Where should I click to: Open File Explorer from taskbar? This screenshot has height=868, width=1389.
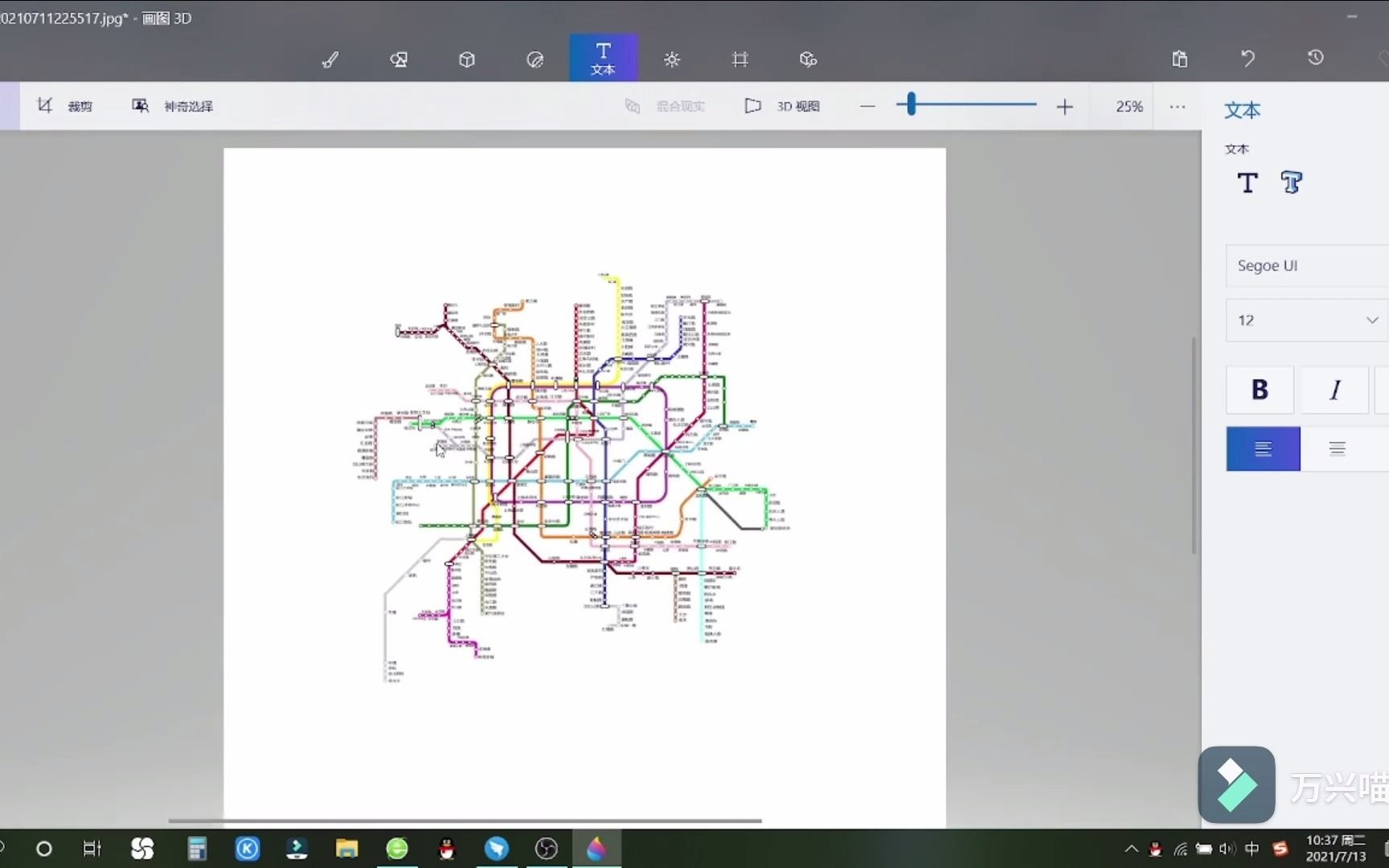tap(346, 849)
